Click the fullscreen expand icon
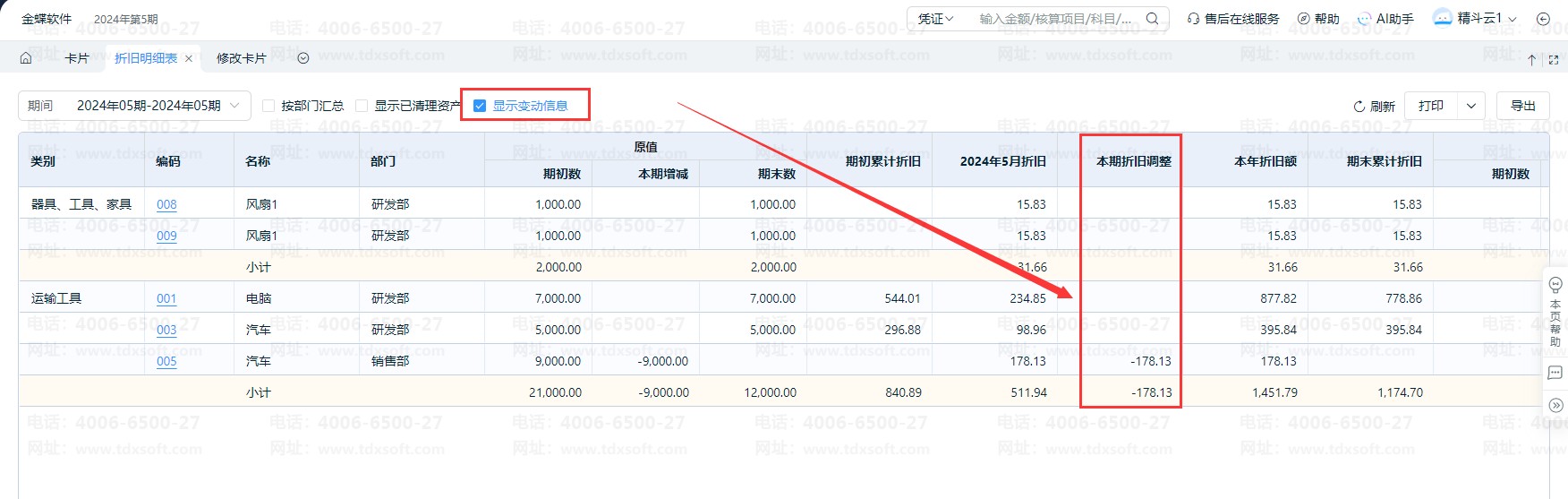Image resolution: width=1568 pixels, height=499 pixels. point(1553,60)
